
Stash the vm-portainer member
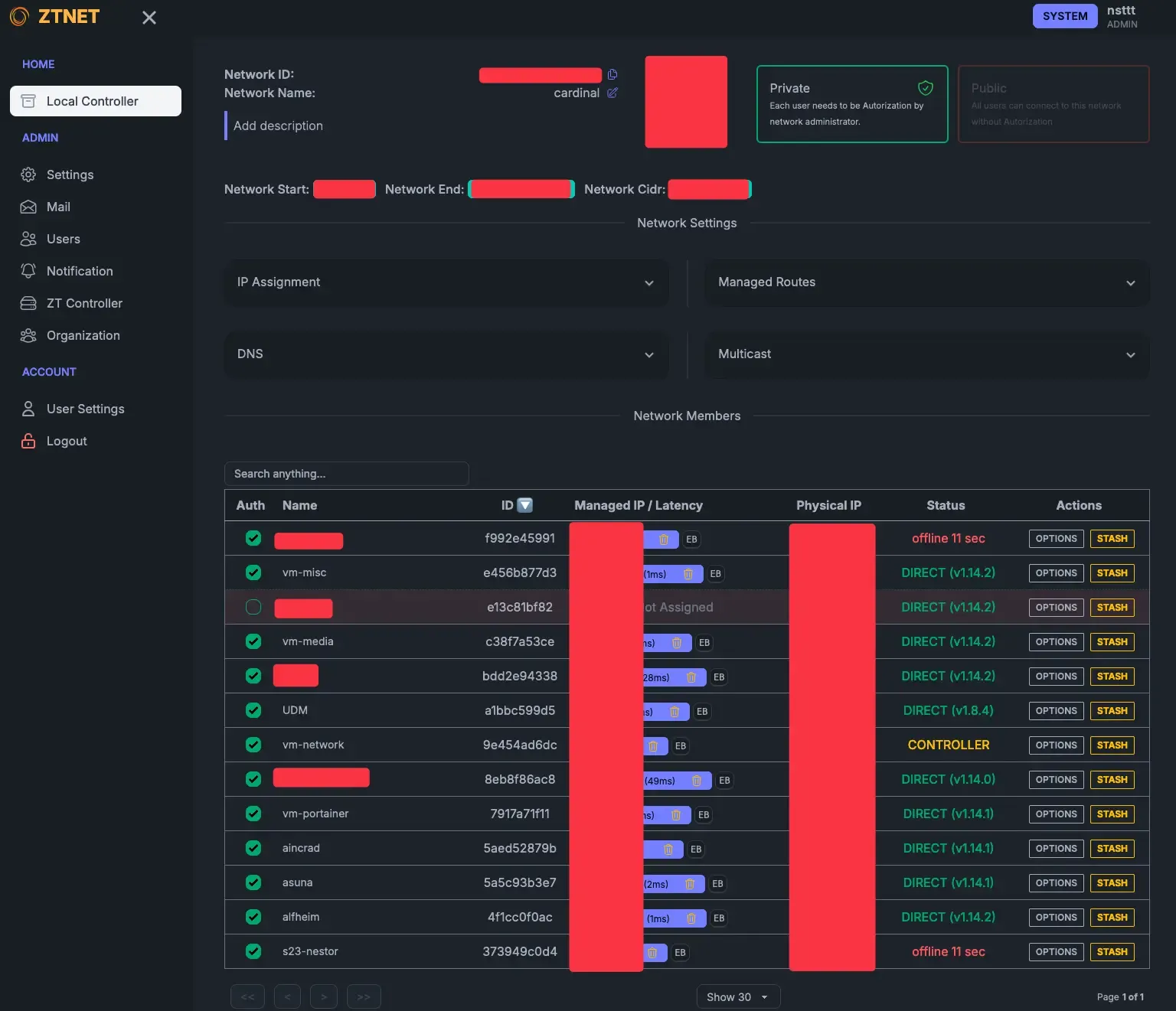[1112, 814]
